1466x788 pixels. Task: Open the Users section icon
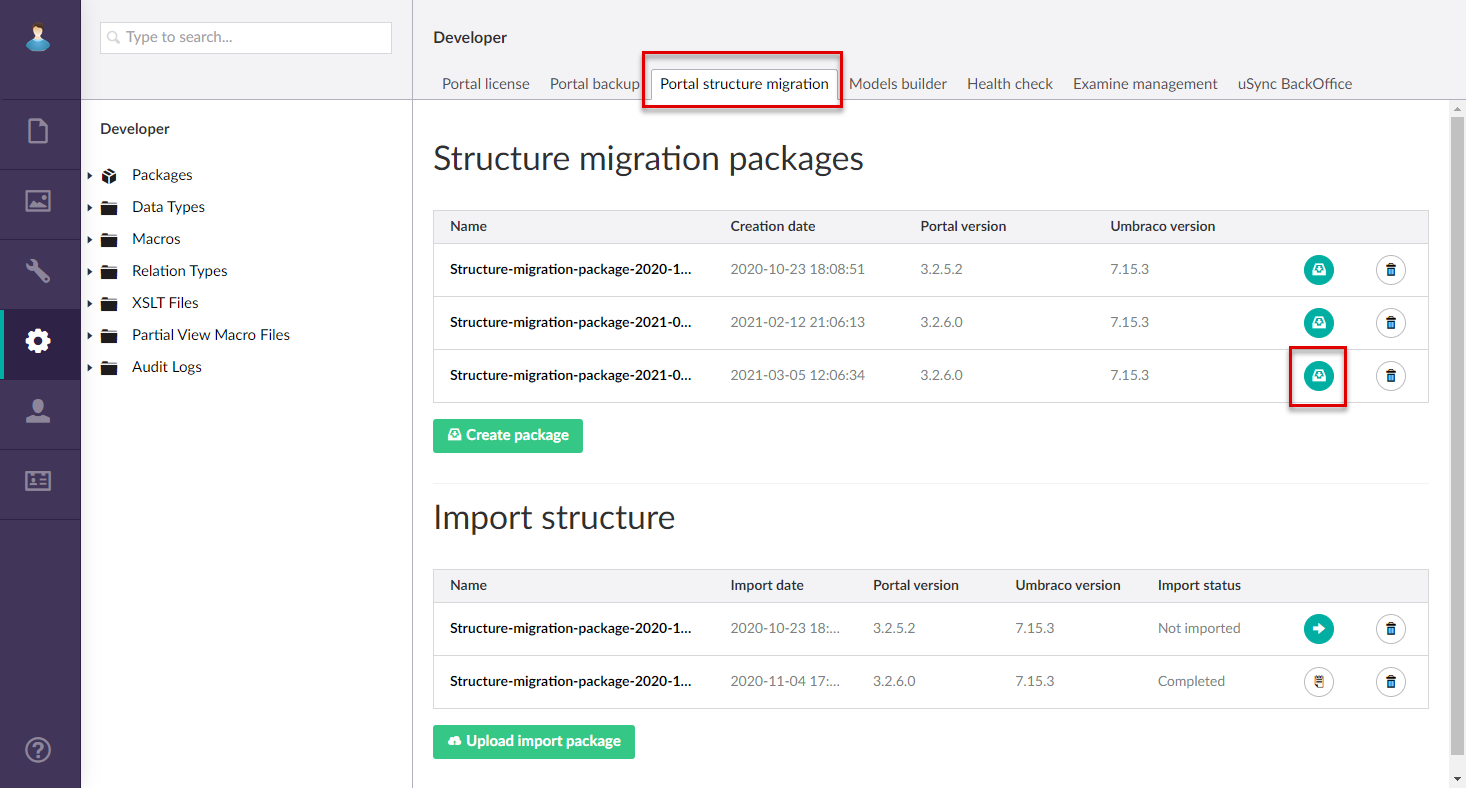point(38,411)
